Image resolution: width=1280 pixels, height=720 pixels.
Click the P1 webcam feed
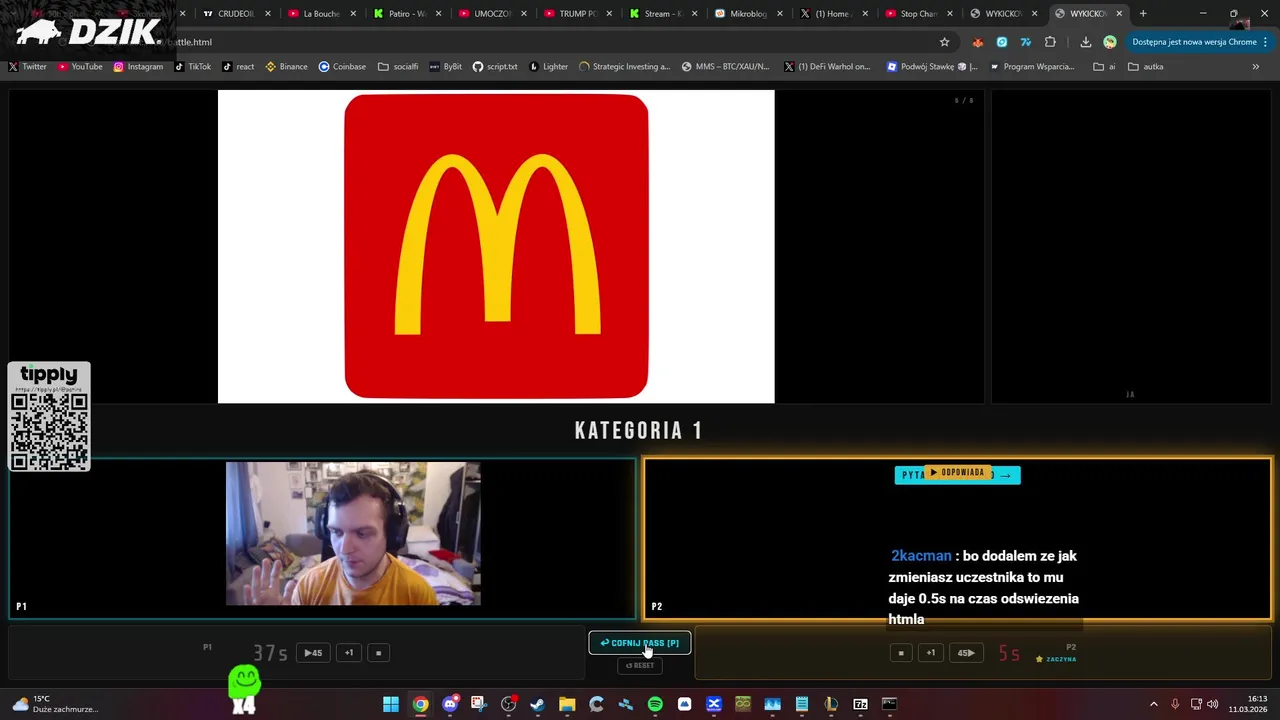(x=353, y=533)
